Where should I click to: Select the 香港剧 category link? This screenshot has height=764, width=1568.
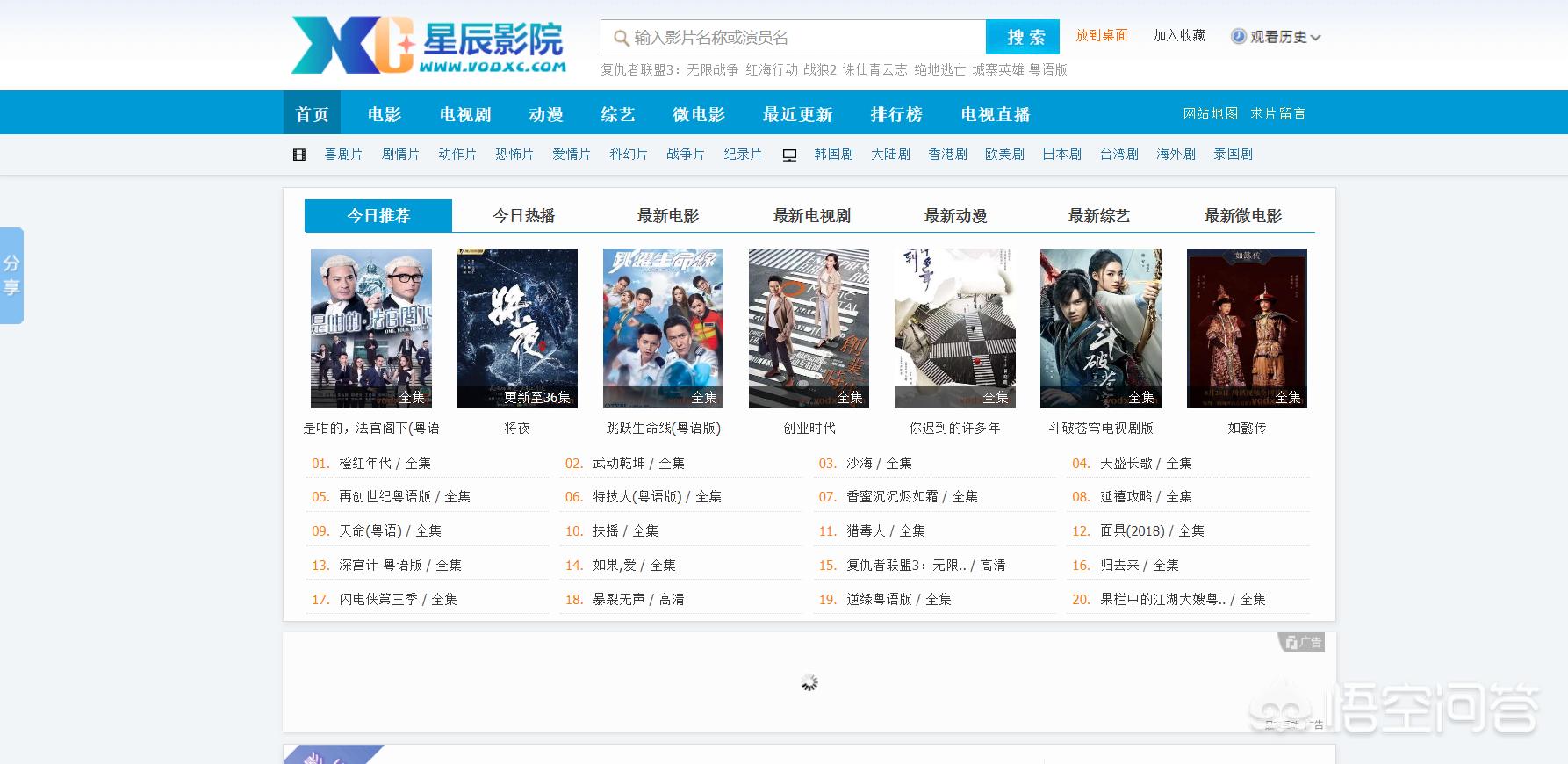[948, 154]
